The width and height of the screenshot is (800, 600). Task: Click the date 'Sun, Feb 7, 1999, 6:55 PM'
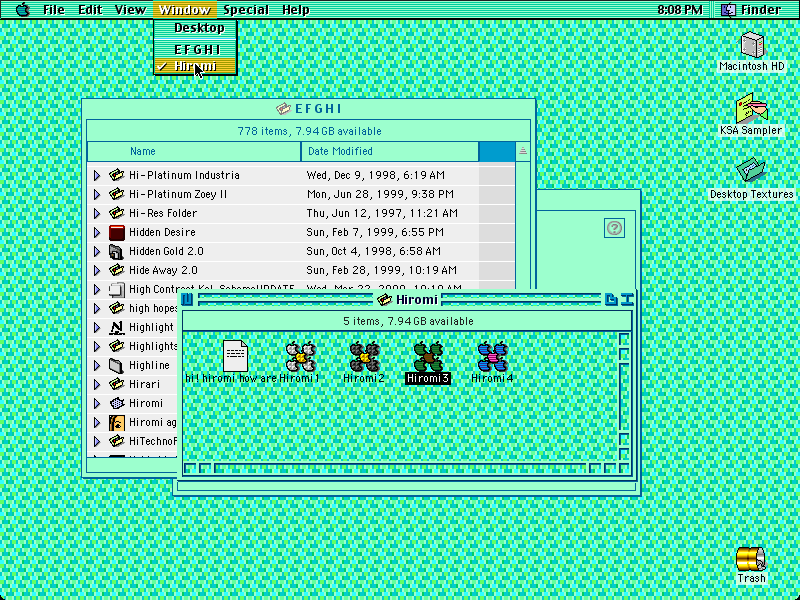(x=375, y=233)
